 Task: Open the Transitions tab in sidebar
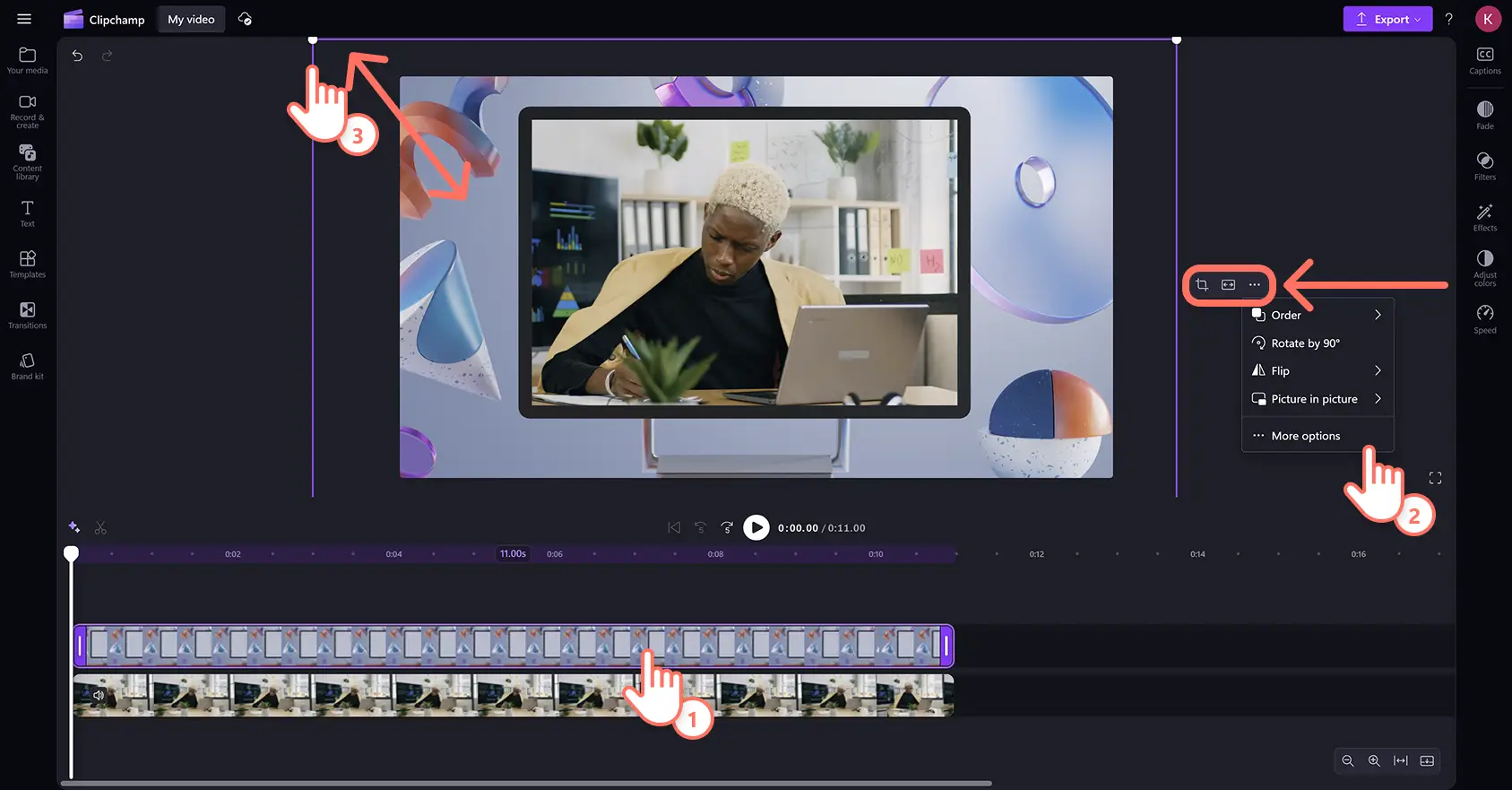coord(27,315)
